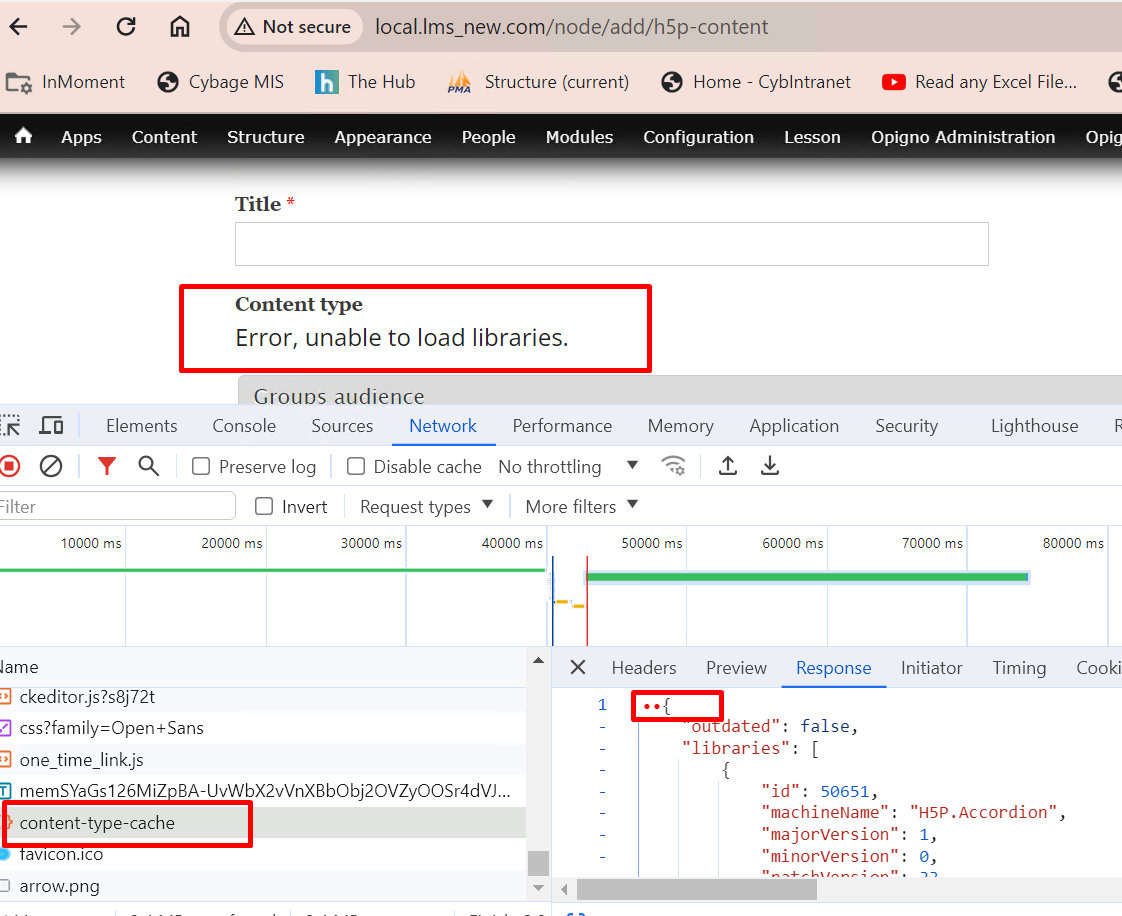The width and height of the screenshot is (1122, 916).
Task: Open the Appearance admin menu
Action: [383, 137]
